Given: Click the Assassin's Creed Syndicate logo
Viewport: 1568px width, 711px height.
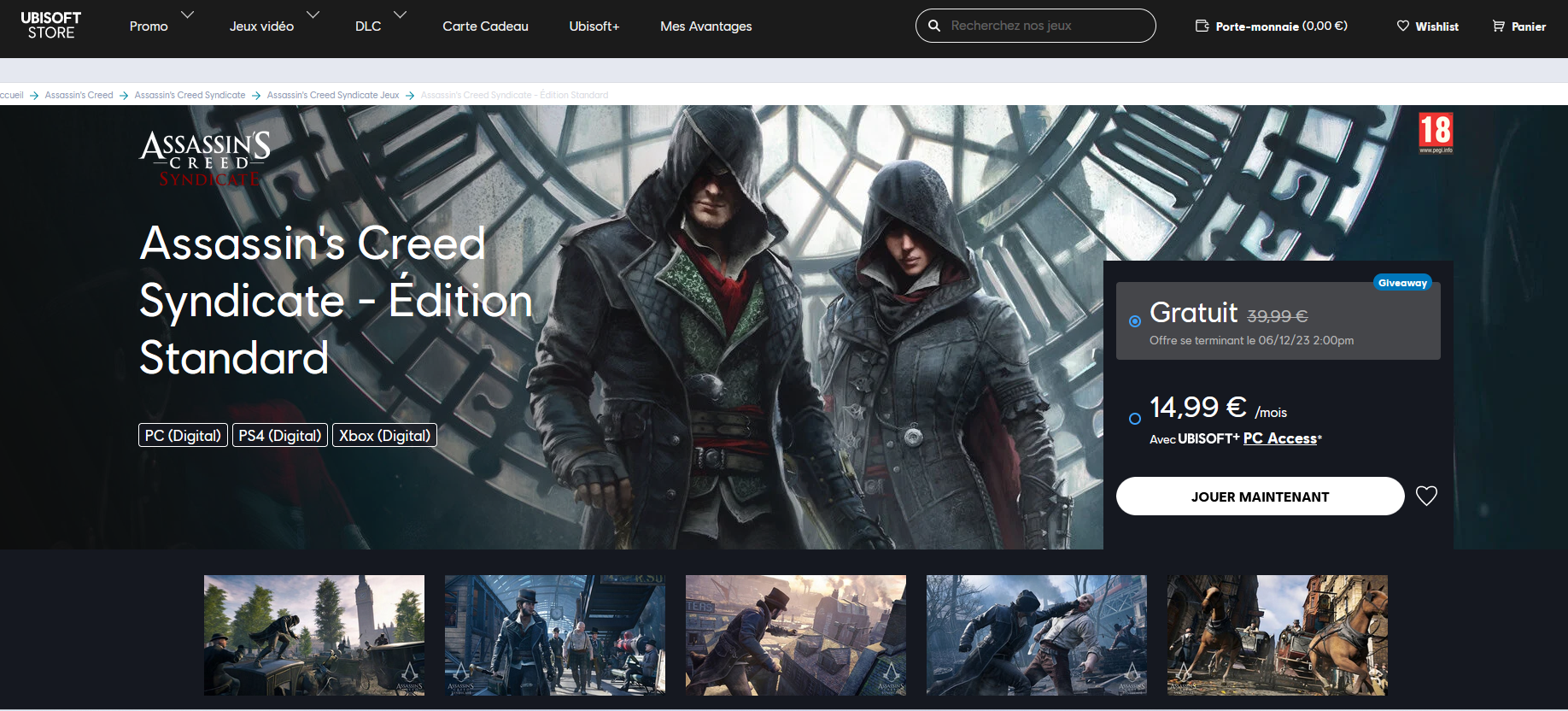Looking at the screenshot, I should (x=206, y=158).
